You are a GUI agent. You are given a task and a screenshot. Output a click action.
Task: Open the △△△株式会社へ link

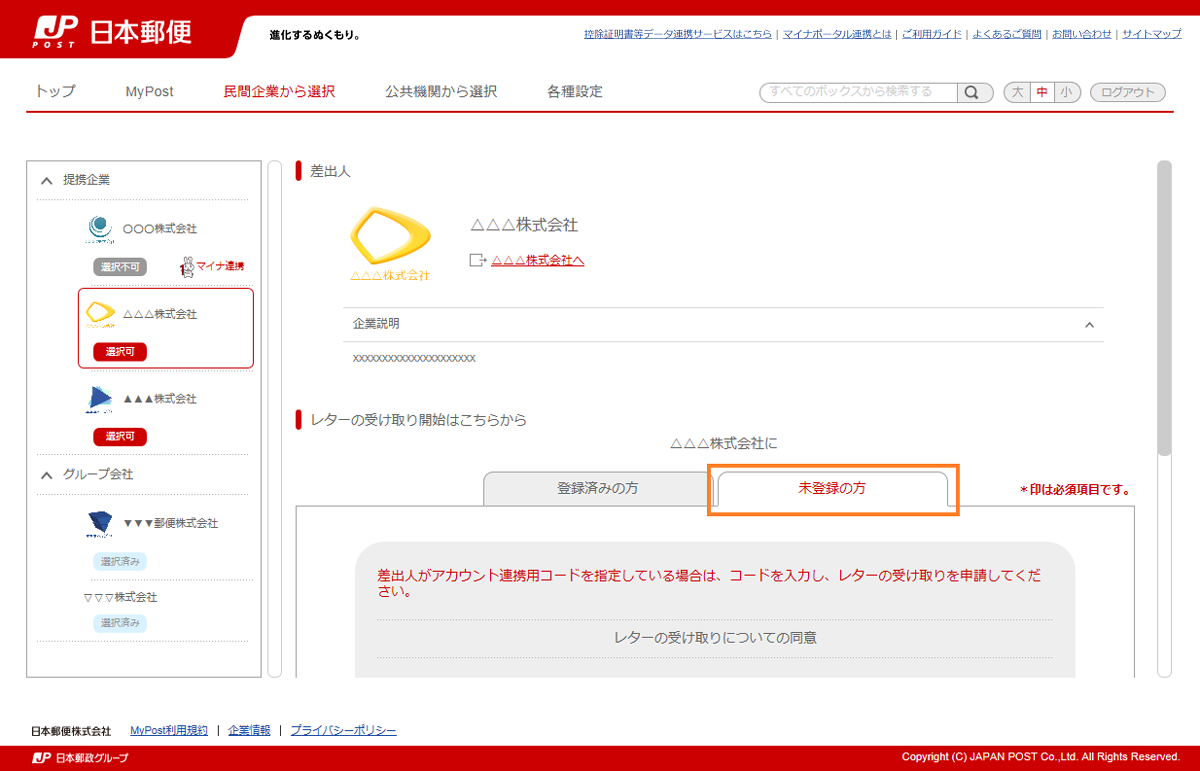point(537,260)
